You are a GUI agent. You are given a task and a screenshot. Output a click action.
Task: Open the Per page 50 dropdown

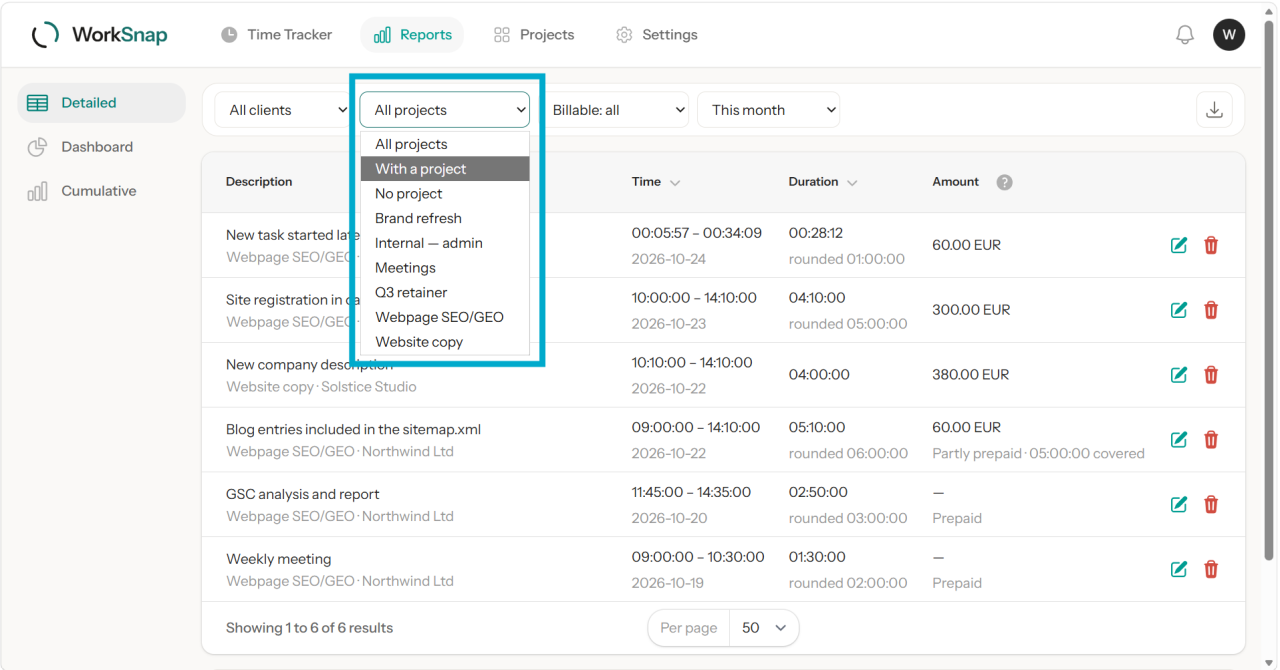tap(764, 628)
